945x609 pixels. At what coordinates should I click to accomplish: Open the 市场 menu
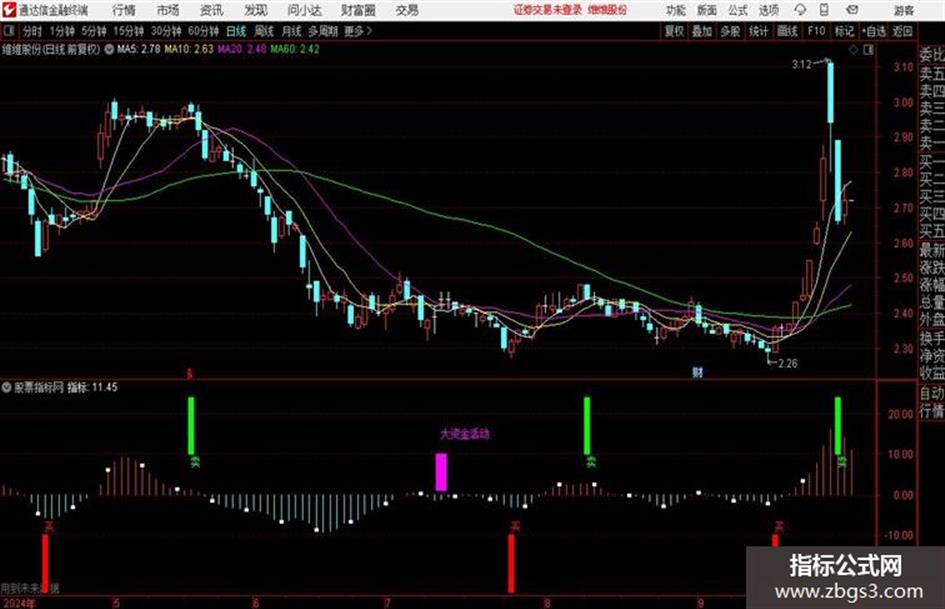pos(168,10)
